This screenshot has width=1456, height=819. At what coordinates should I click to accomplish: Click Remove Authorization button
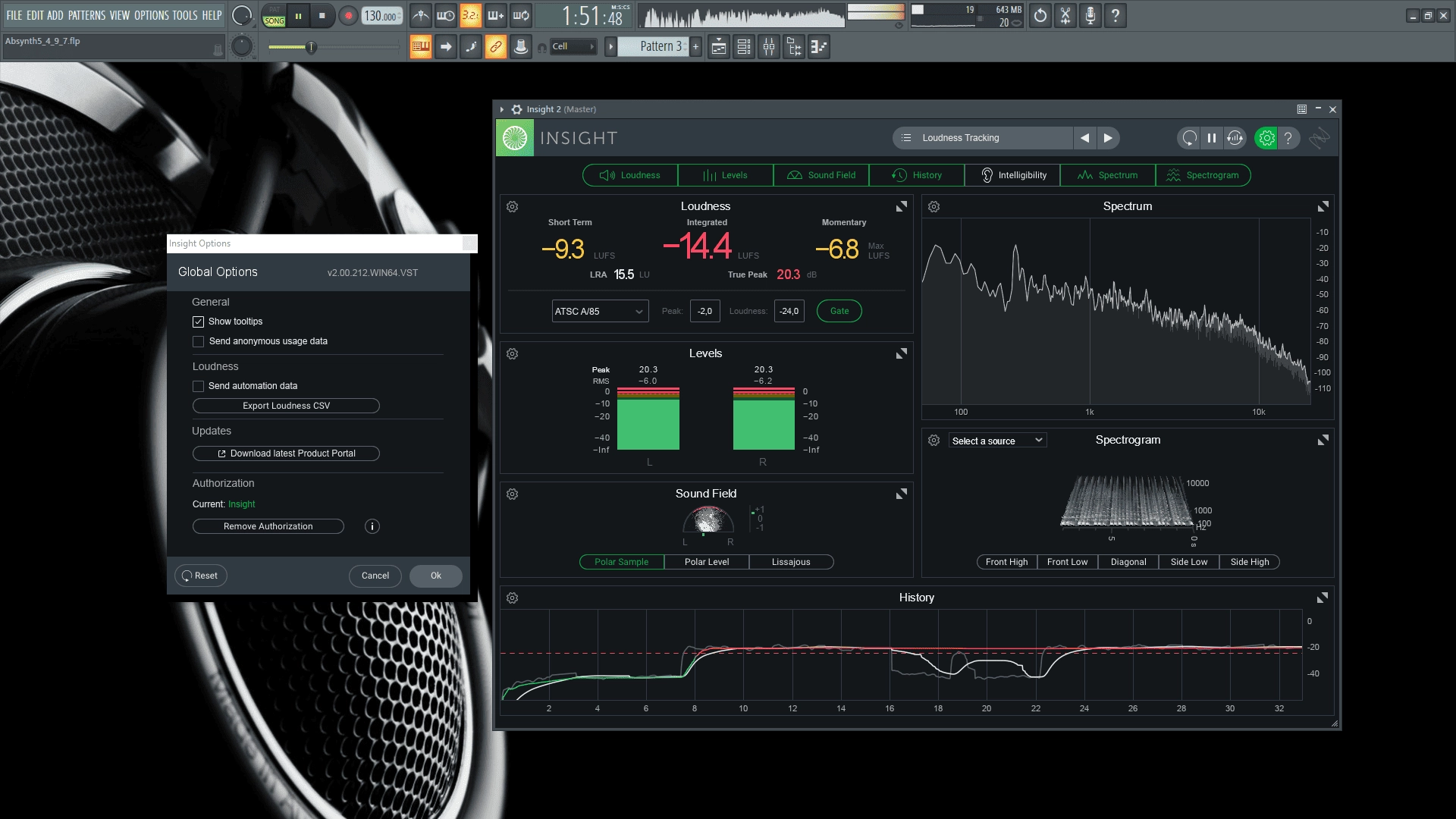coord(268,526)
